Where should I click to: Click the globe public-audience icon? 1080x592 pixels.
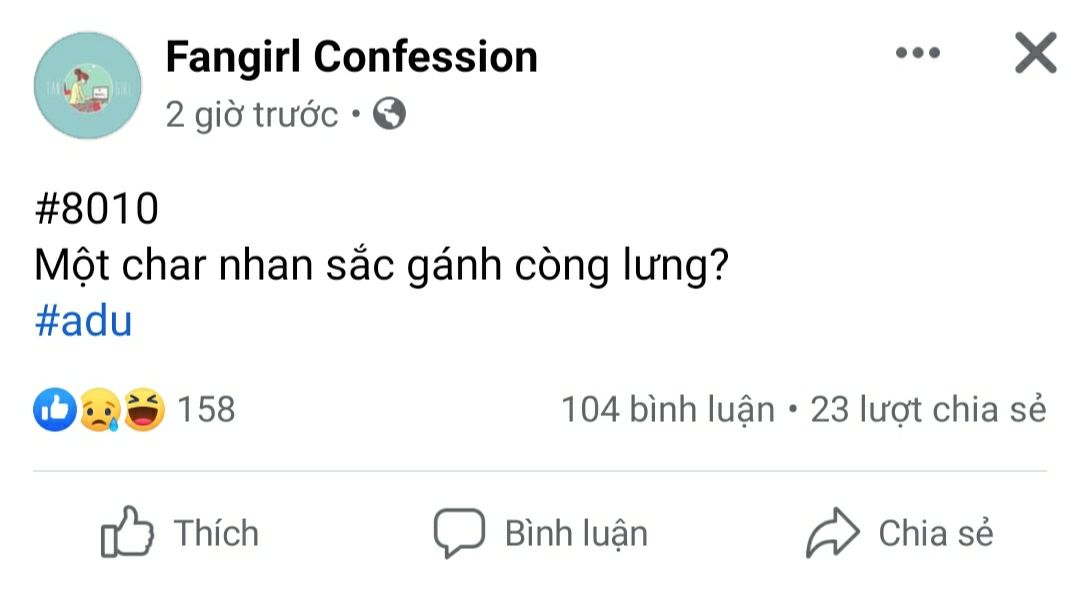click(x=389, y=116)
